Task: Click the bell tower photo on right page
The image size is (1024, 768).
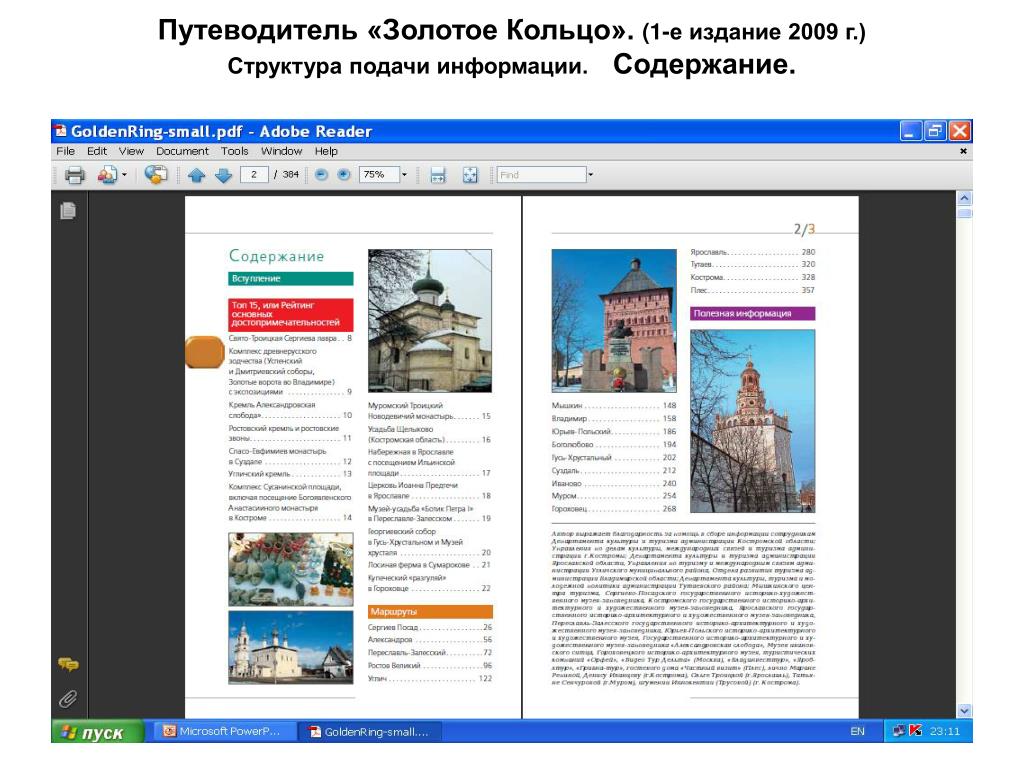Action: click(752, 421)
